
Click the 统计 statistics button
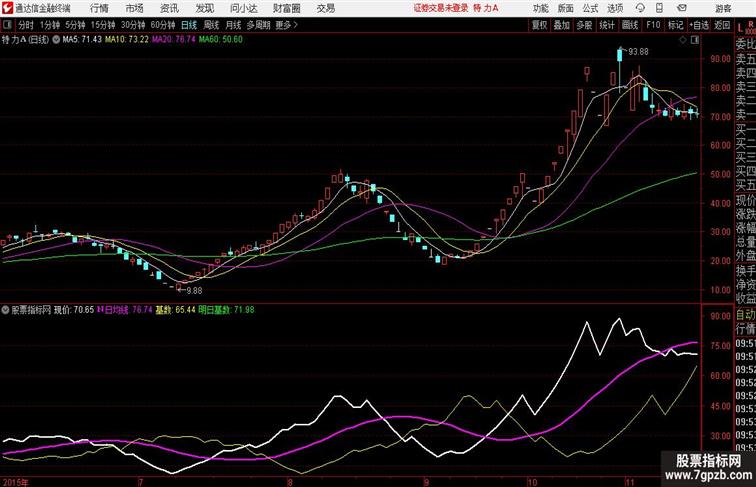(607, 25)
